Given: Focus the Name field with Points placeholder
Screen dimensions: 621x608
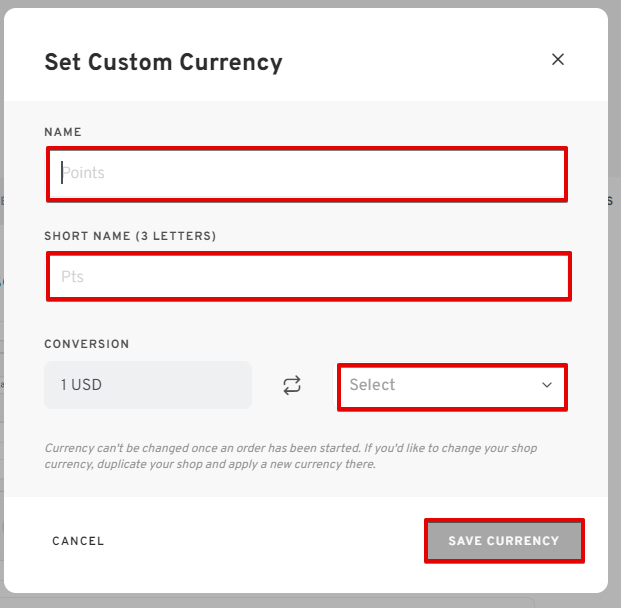Looking at the screenshot, I should (307, 174).
